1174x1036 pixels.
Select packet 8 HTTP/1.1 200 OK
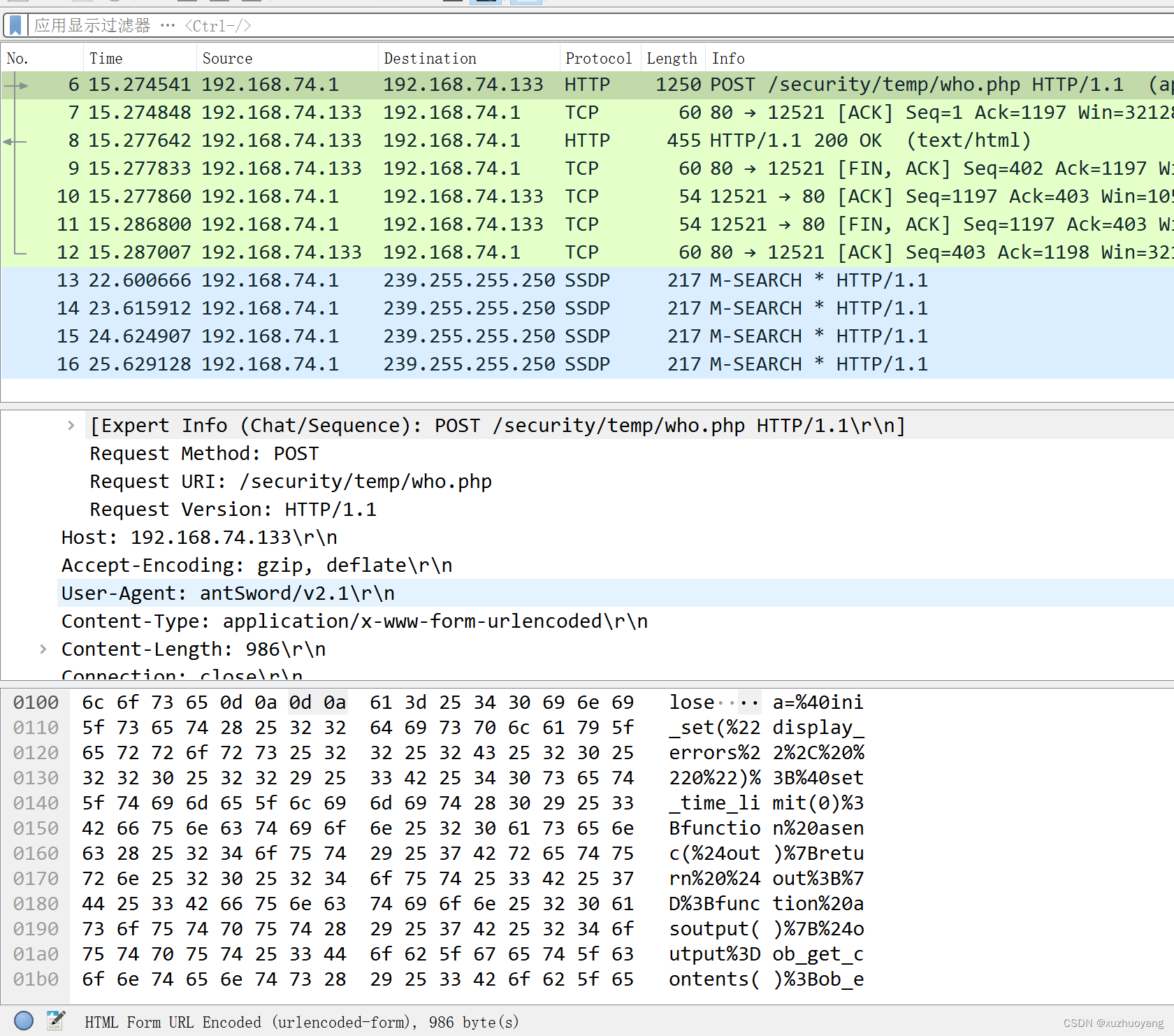point(587,141)
